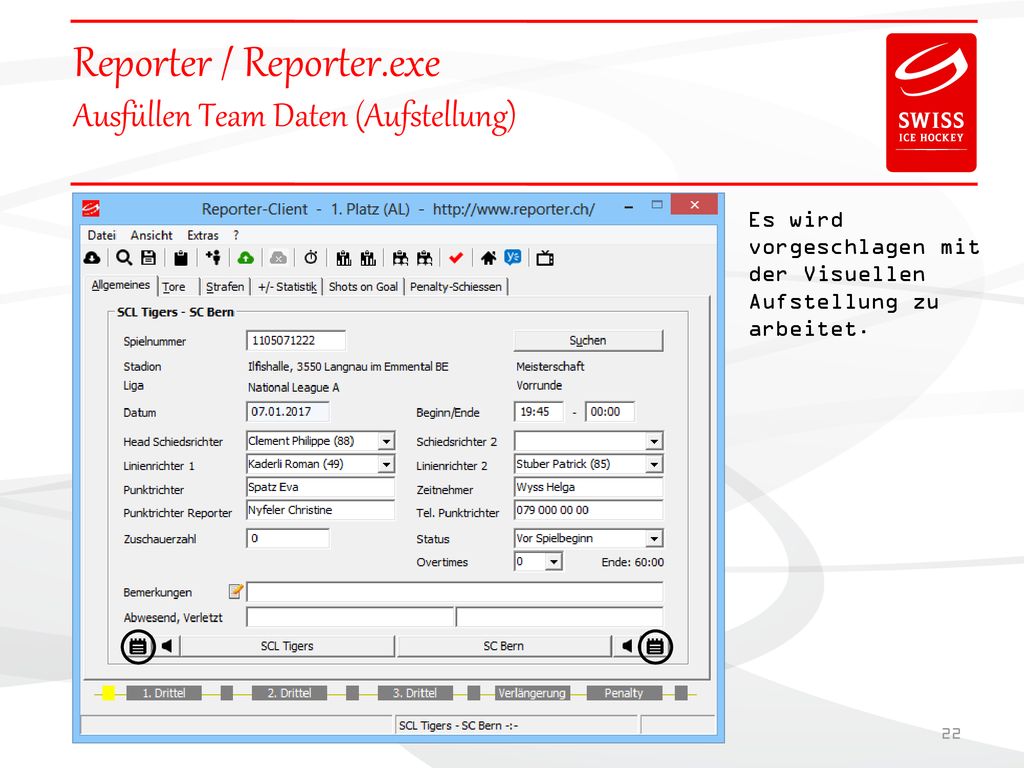Click the red checkmark icon in the toolbar
Screen dimensions: 1024x768
pyautogui.click(x=456, y=259)
